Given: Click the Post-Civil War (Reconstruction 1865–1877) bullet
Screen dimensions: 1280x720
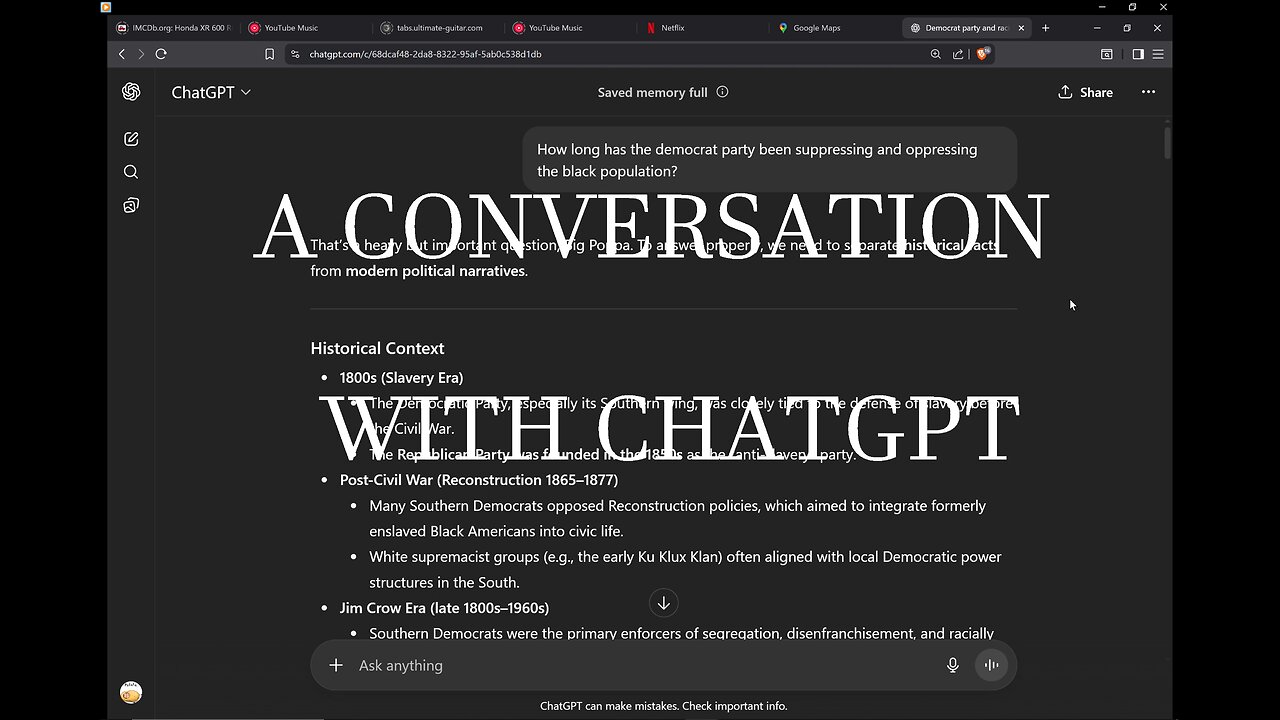Looking at the screenshot, I should pyautogui.click(x=479, y=480).
